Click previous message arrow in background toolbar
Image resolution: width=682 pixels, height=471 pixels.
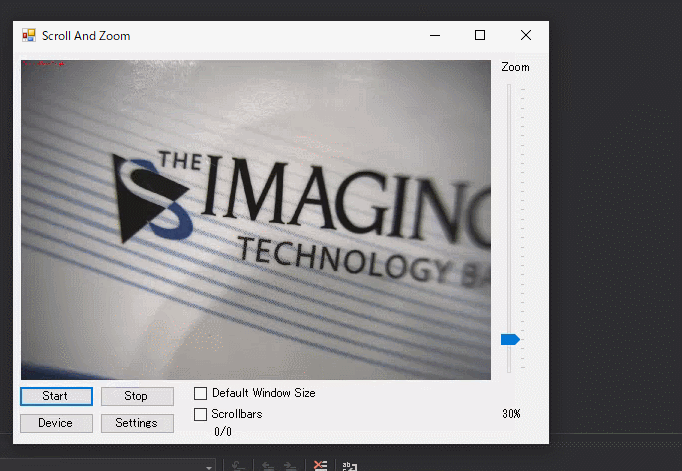click(x=268, y=466)
